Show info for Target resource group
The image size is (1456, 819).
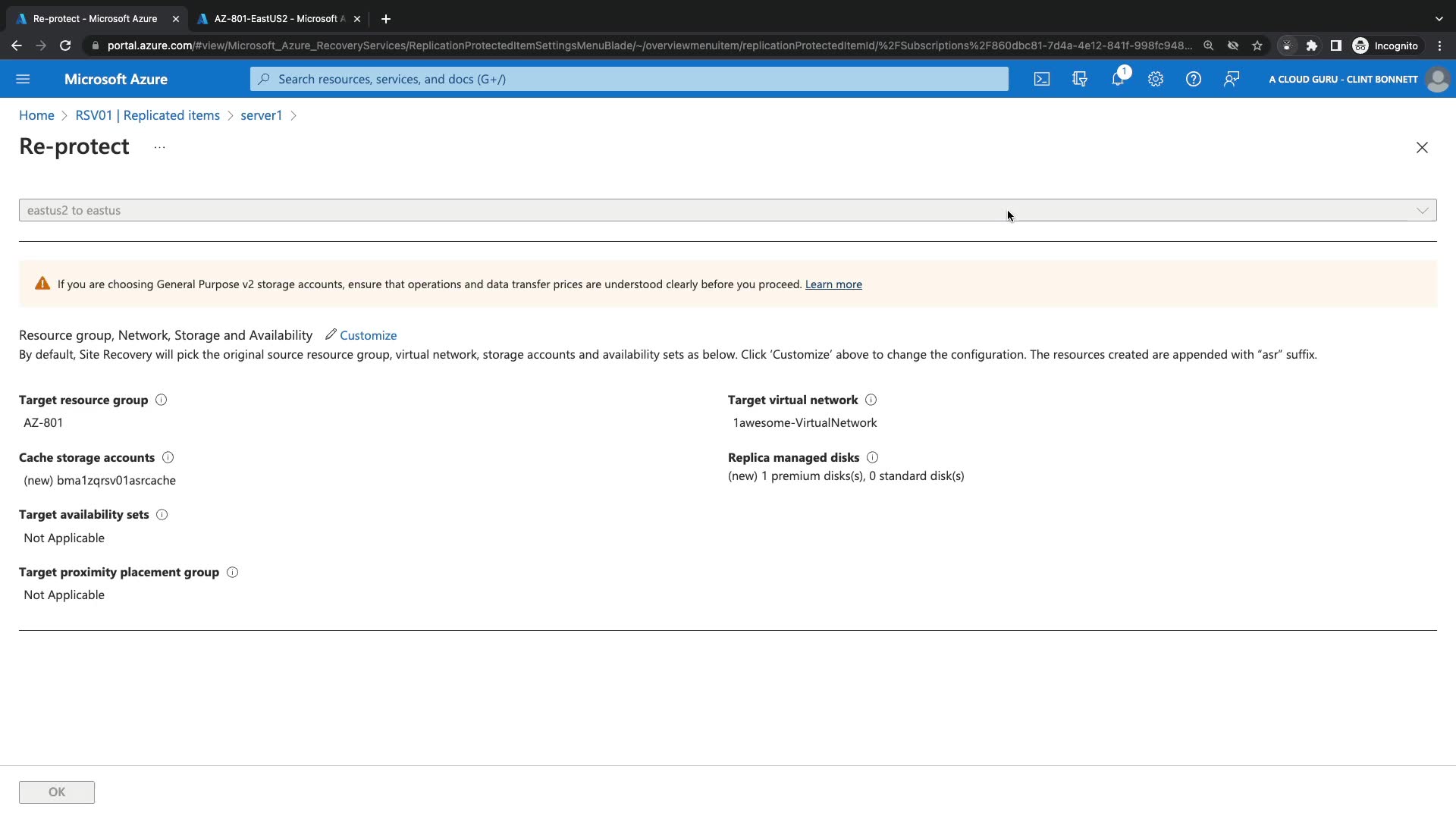[x=161, y=400]
